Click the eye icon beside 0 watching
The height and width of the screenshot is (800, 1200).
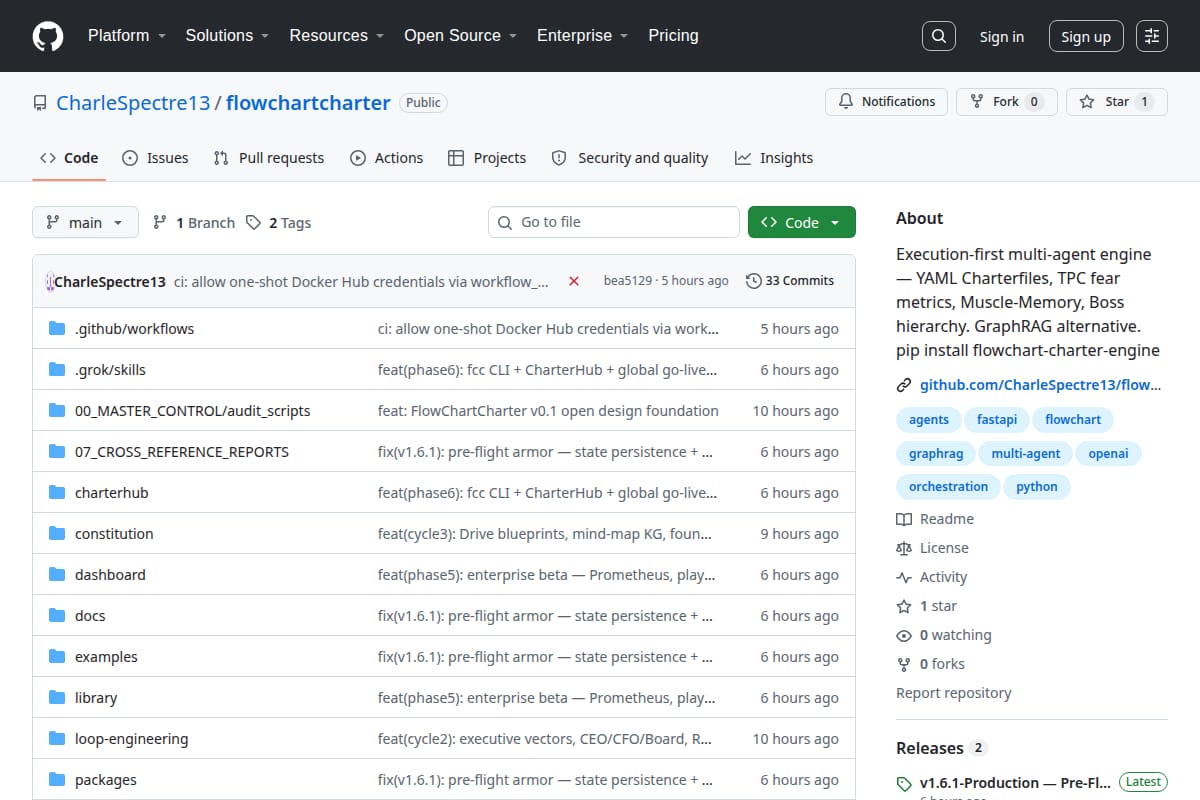click(x=904, y=635)
